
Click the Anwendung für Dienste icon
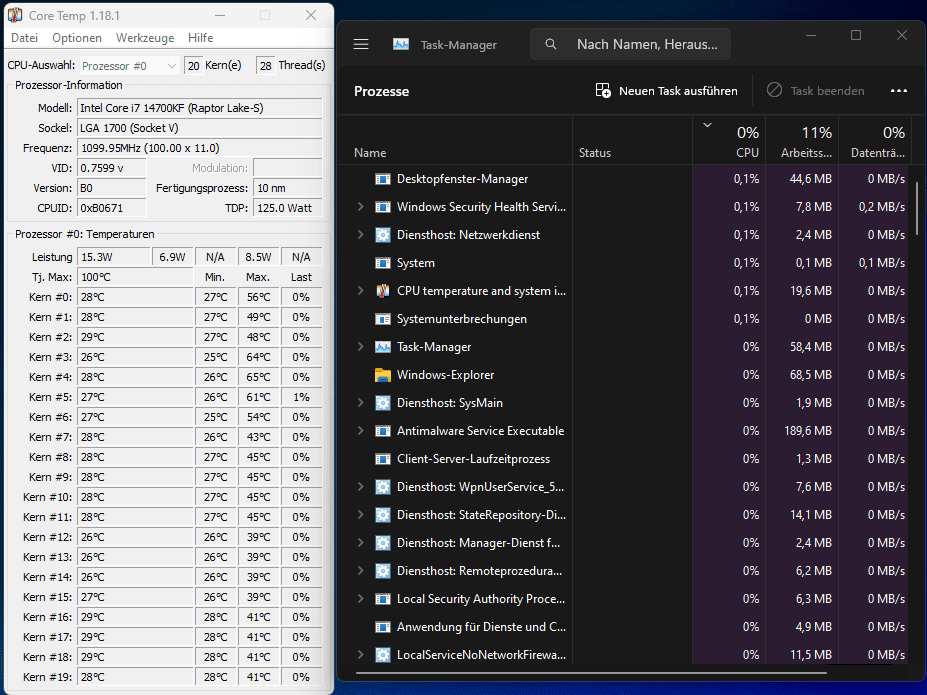(x=383, y=627)
